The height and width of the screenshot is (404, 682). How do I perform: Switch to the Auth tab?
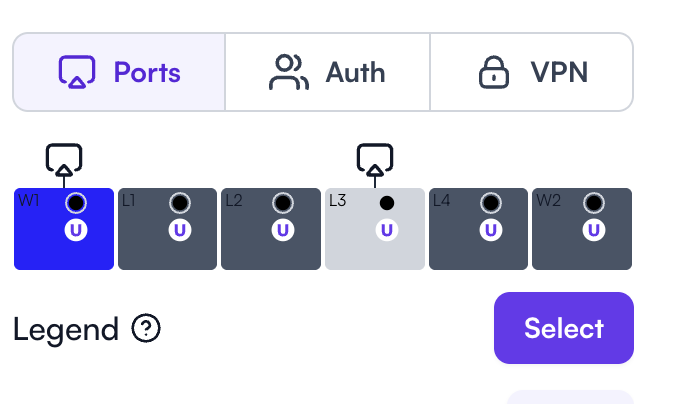[x=328, y=72]
